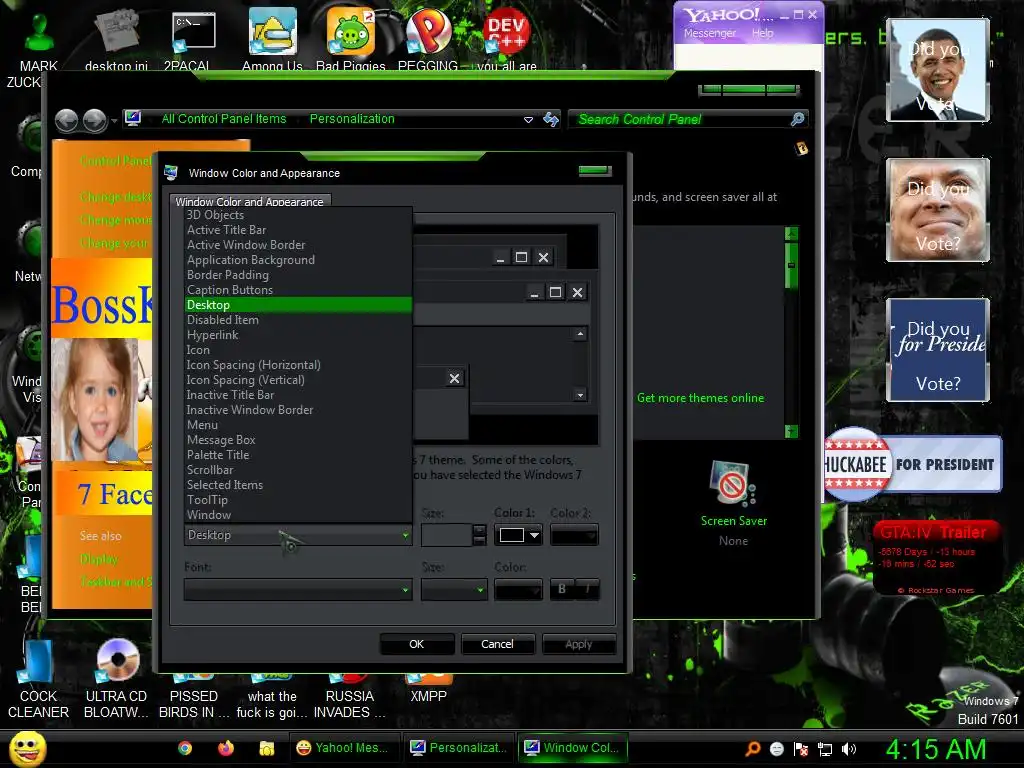Click the item Size spinner arrows
The image size is (1024, 768).
click(x=479, y=536)
